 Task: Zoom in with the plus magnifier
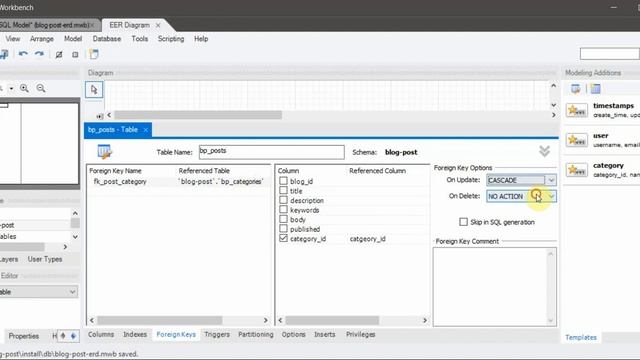click(x=24, y=88)
